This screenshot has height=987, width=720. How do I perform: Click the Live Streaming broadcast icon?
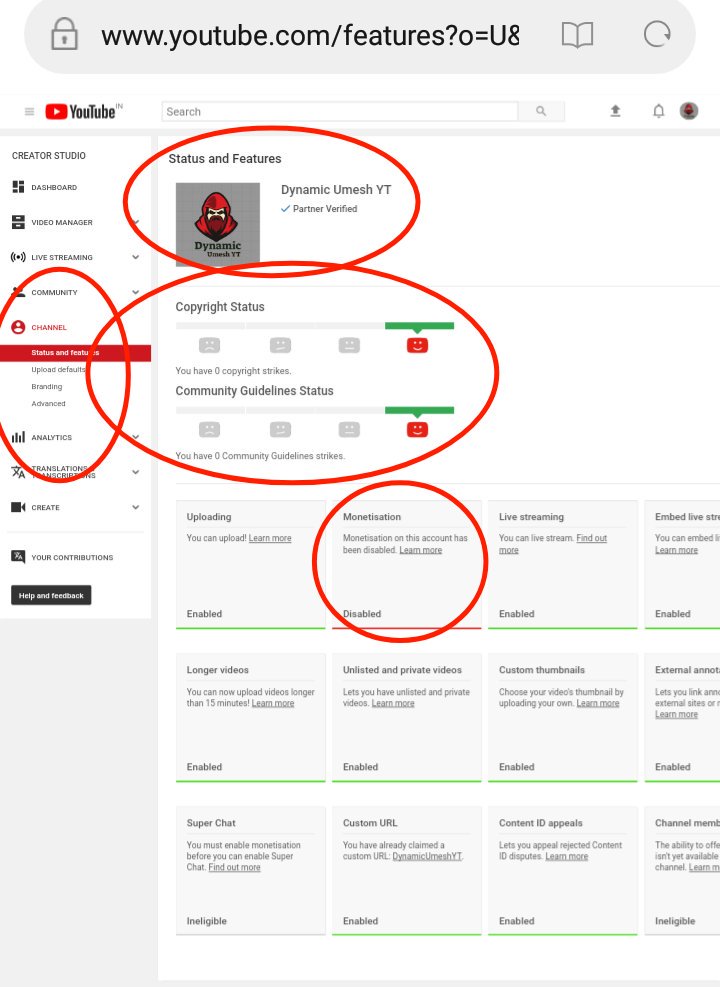(x=18, y=257)
